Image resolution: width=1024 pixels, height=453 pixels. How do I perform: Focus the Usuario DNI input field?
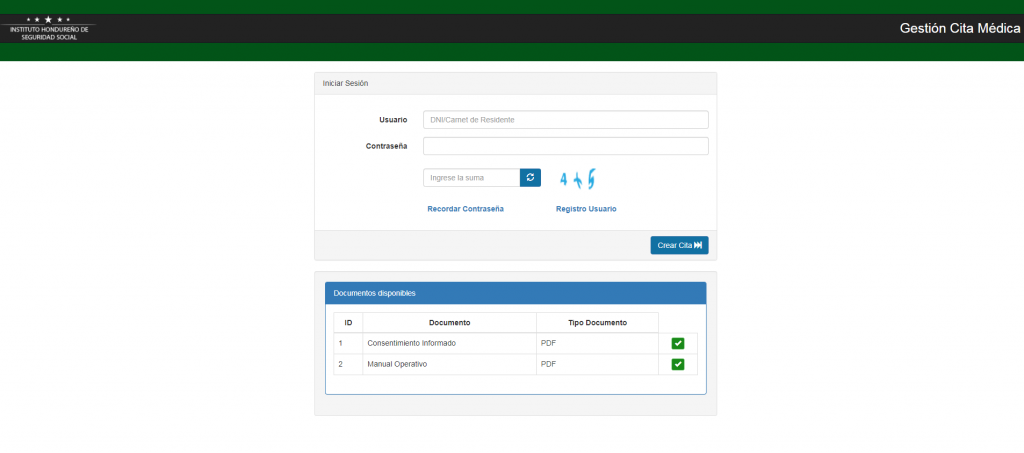tap(565, 120)
